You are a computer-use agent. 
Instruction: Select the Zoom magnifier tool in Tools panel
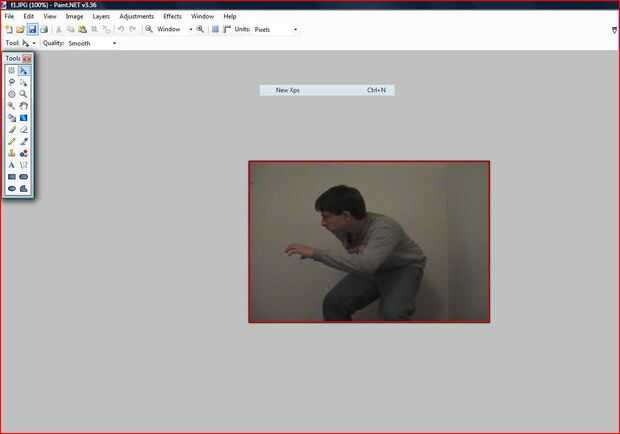click(x=23, y=94)
